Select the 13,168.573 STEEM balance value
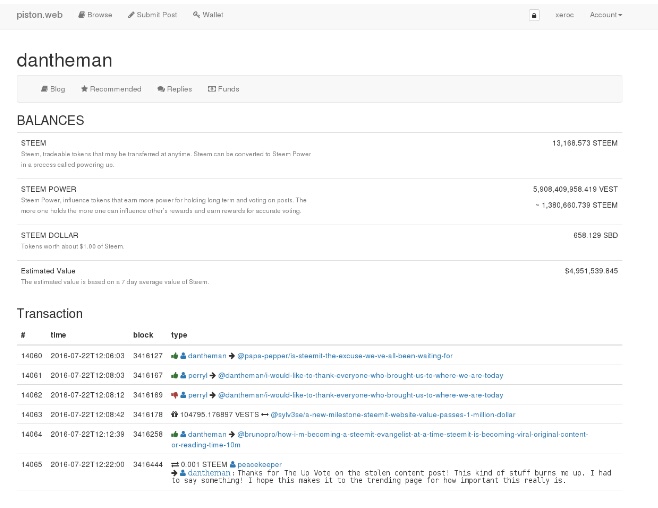658x508 pixels. 585,143
